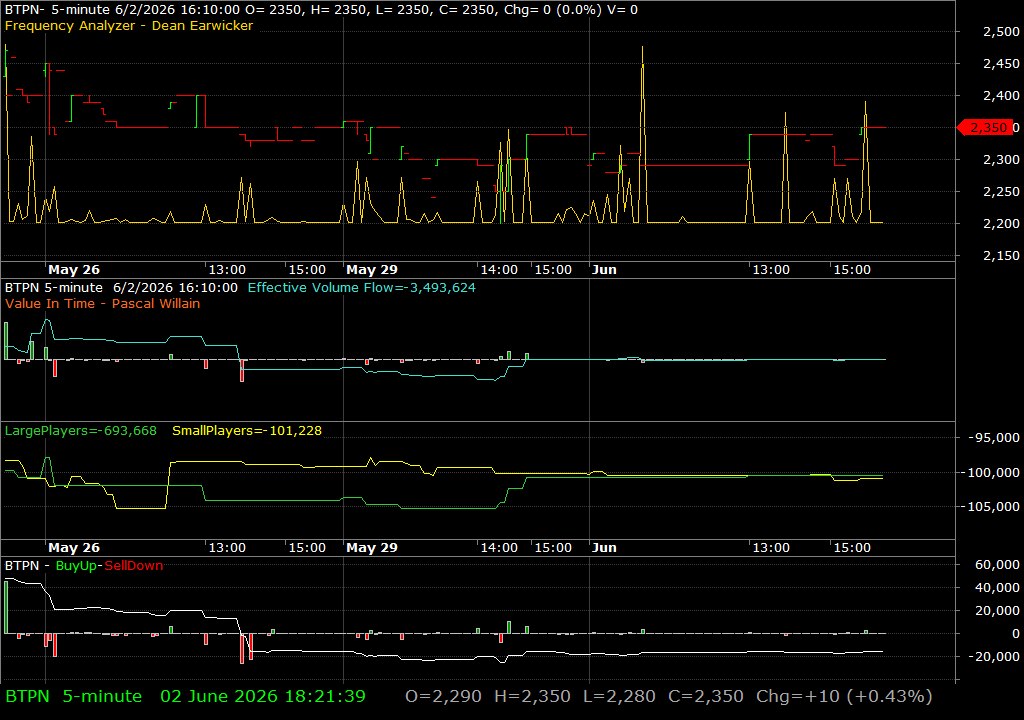Viewport: 1024px width, 720px height.
Task: Click the 2,150 price axis label
Action: pos(1001,255)
